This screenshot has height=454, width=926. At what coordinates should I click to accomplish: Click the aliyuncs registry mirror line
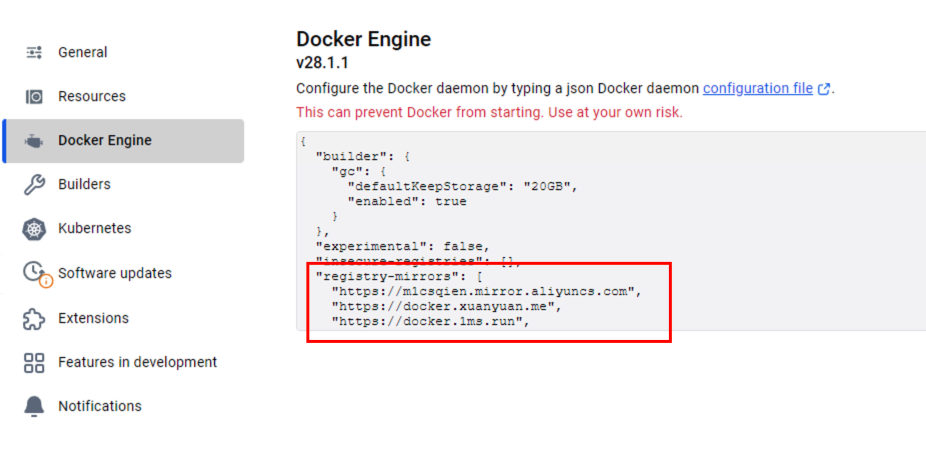point(485,291)
